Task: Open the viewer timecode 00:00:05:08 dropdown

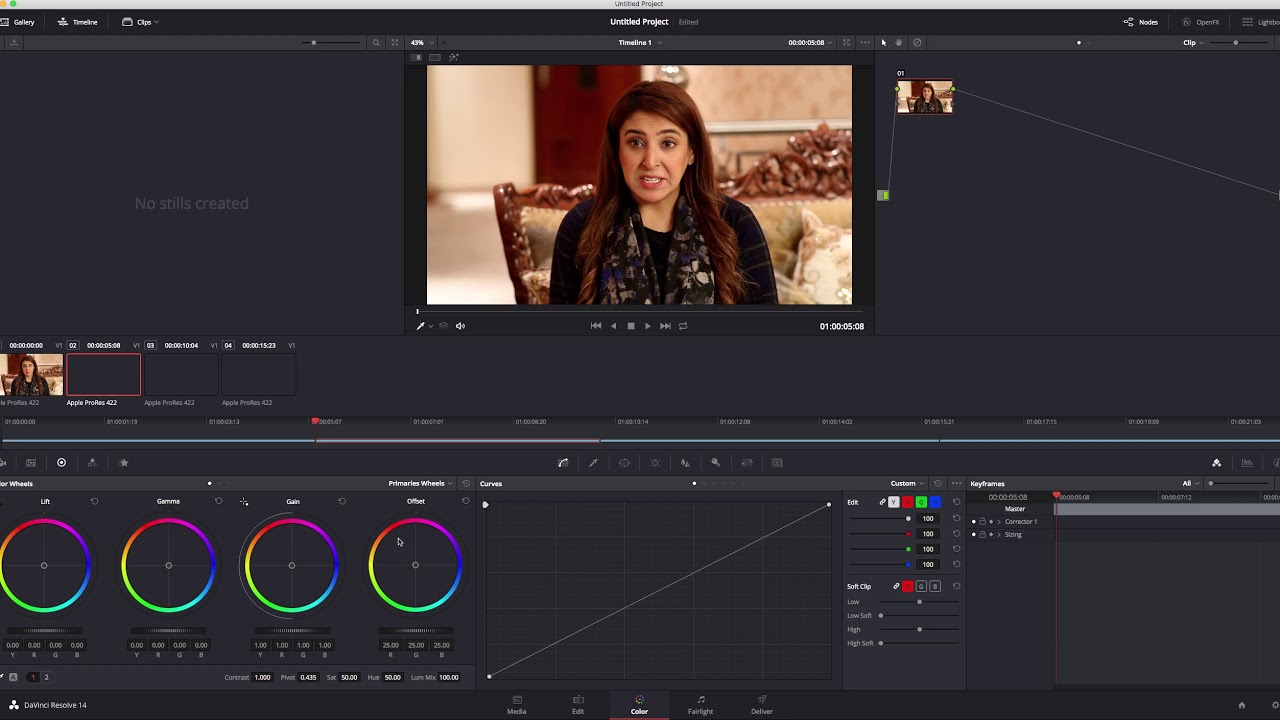Action: (811, 43)
